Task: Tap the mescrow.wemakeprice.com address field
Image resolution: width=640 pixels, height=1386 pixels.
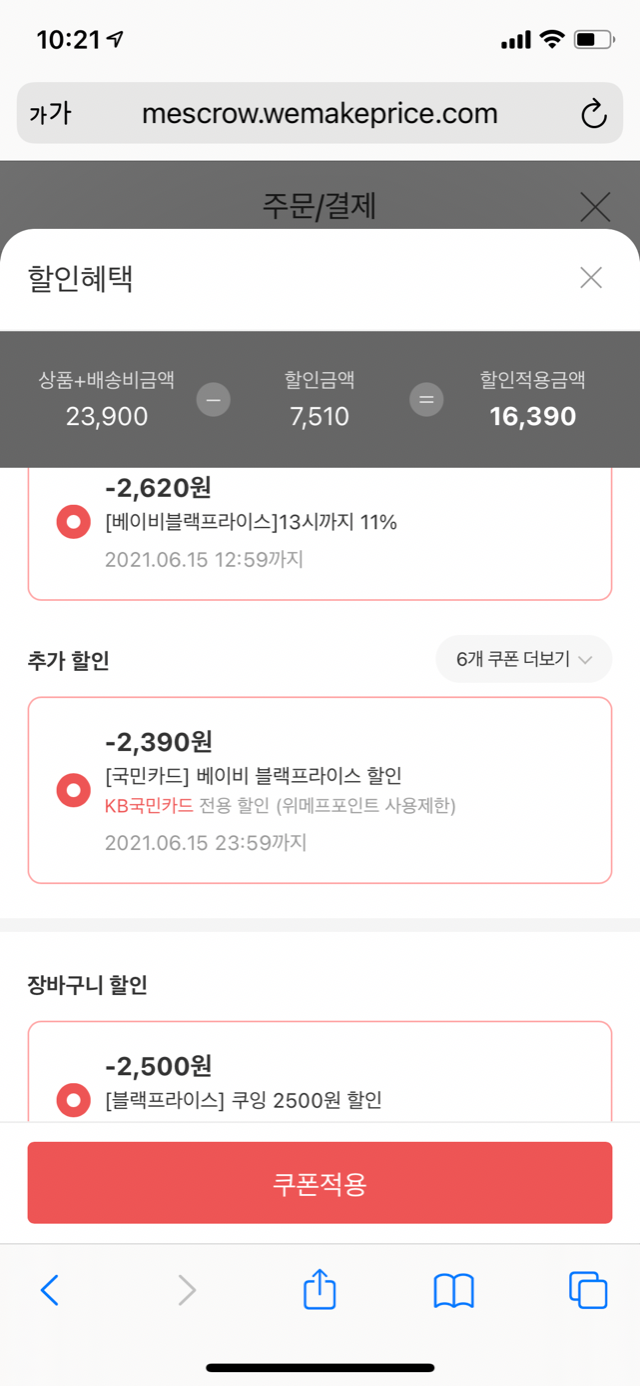Action: 320,114
